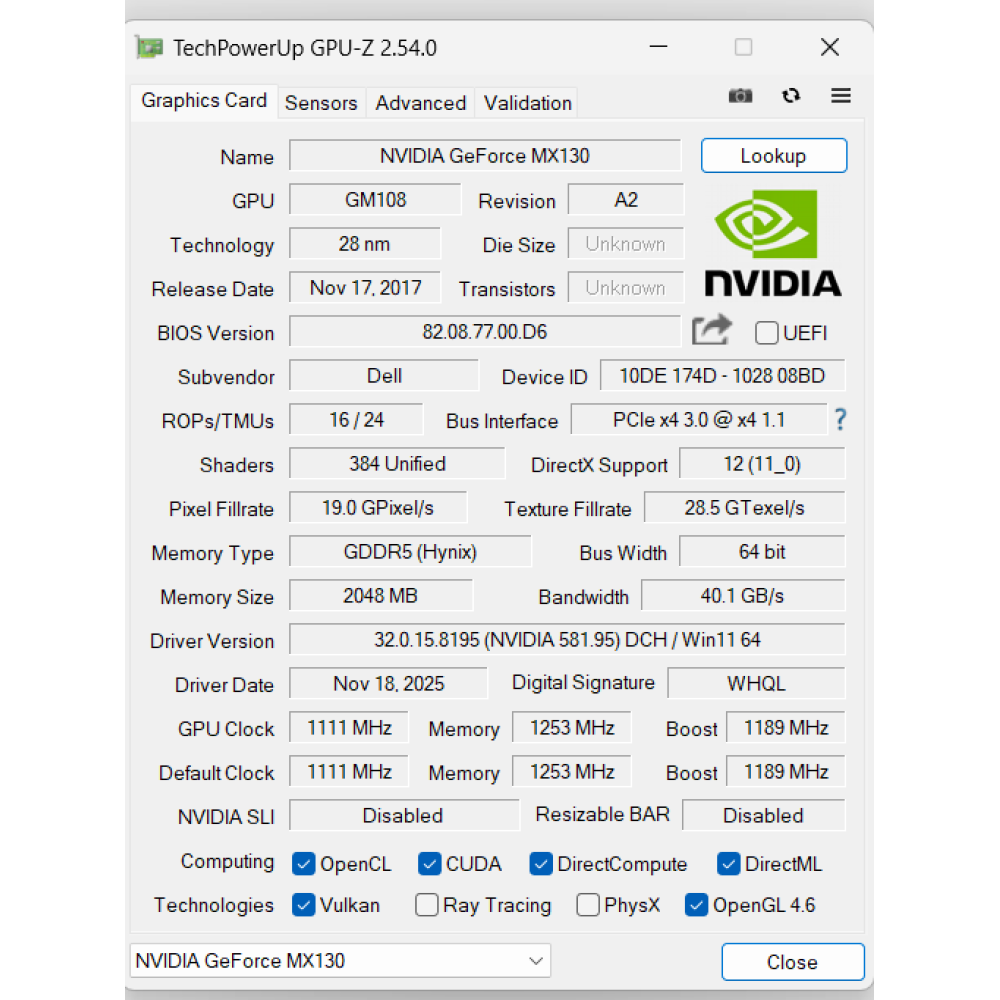The height and width of the screenshot is (1000, 1000).
Task: Click the GPU Clock row Memory 1253 MHz
Action: pos(571,728)
